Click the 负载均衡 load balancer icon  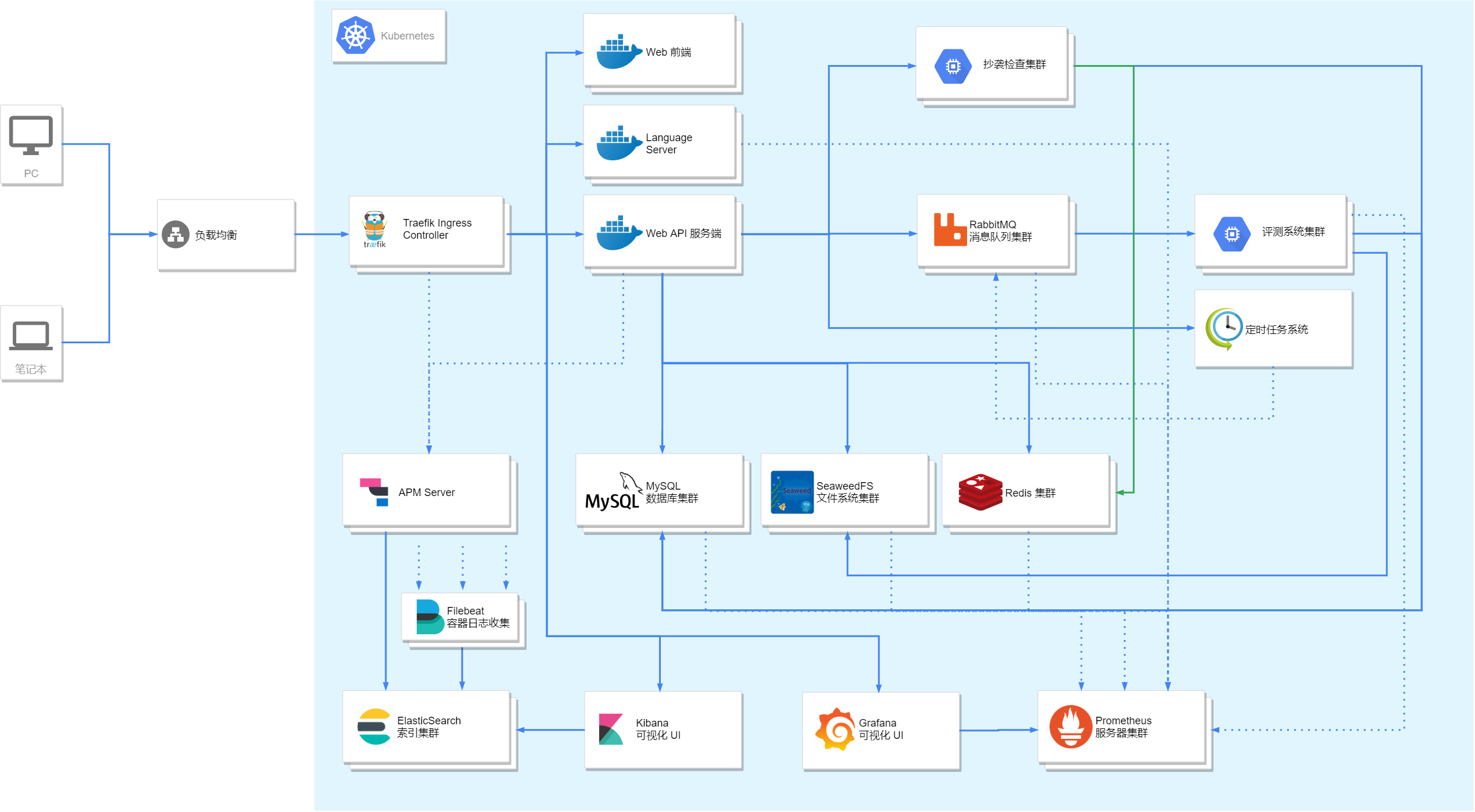click(176, 235)
